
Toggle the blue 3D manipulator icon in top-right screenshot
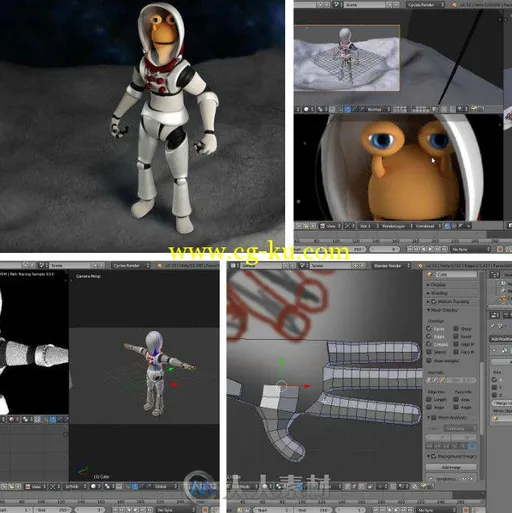point(348,109)
